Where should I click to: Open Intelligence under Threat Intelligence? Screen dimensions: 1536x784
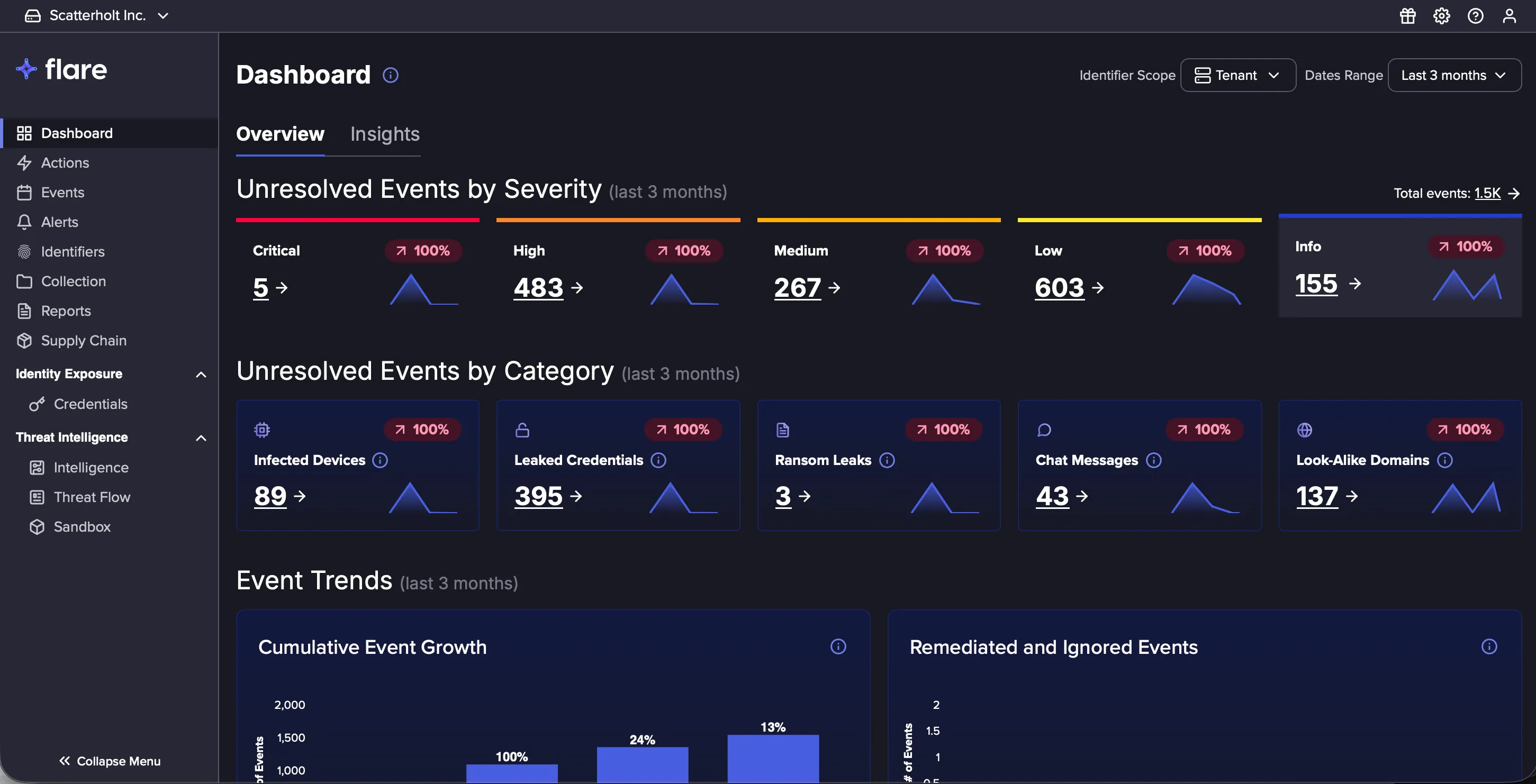point(109,468)
